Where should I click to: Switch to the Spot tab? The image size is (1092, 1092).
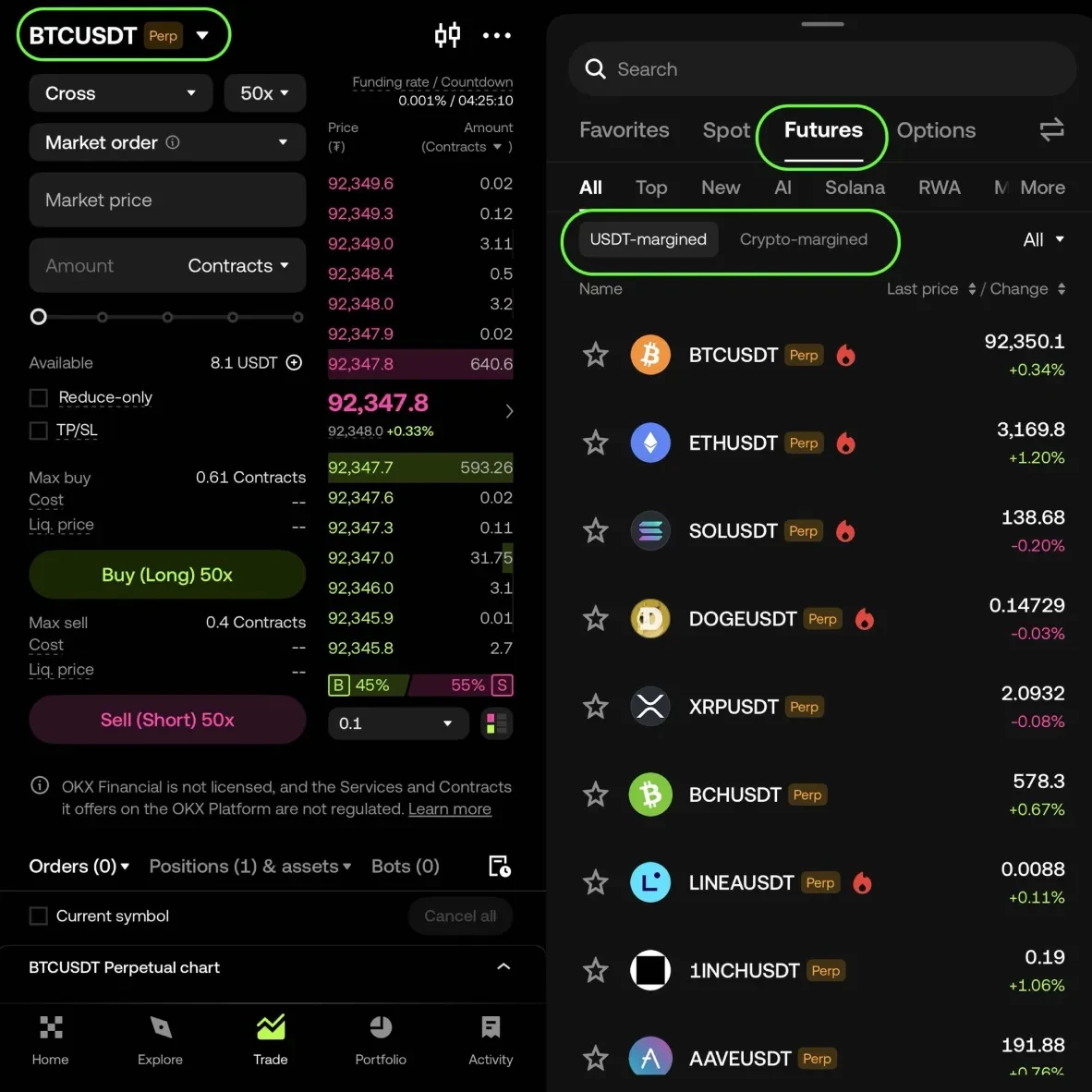726,130
